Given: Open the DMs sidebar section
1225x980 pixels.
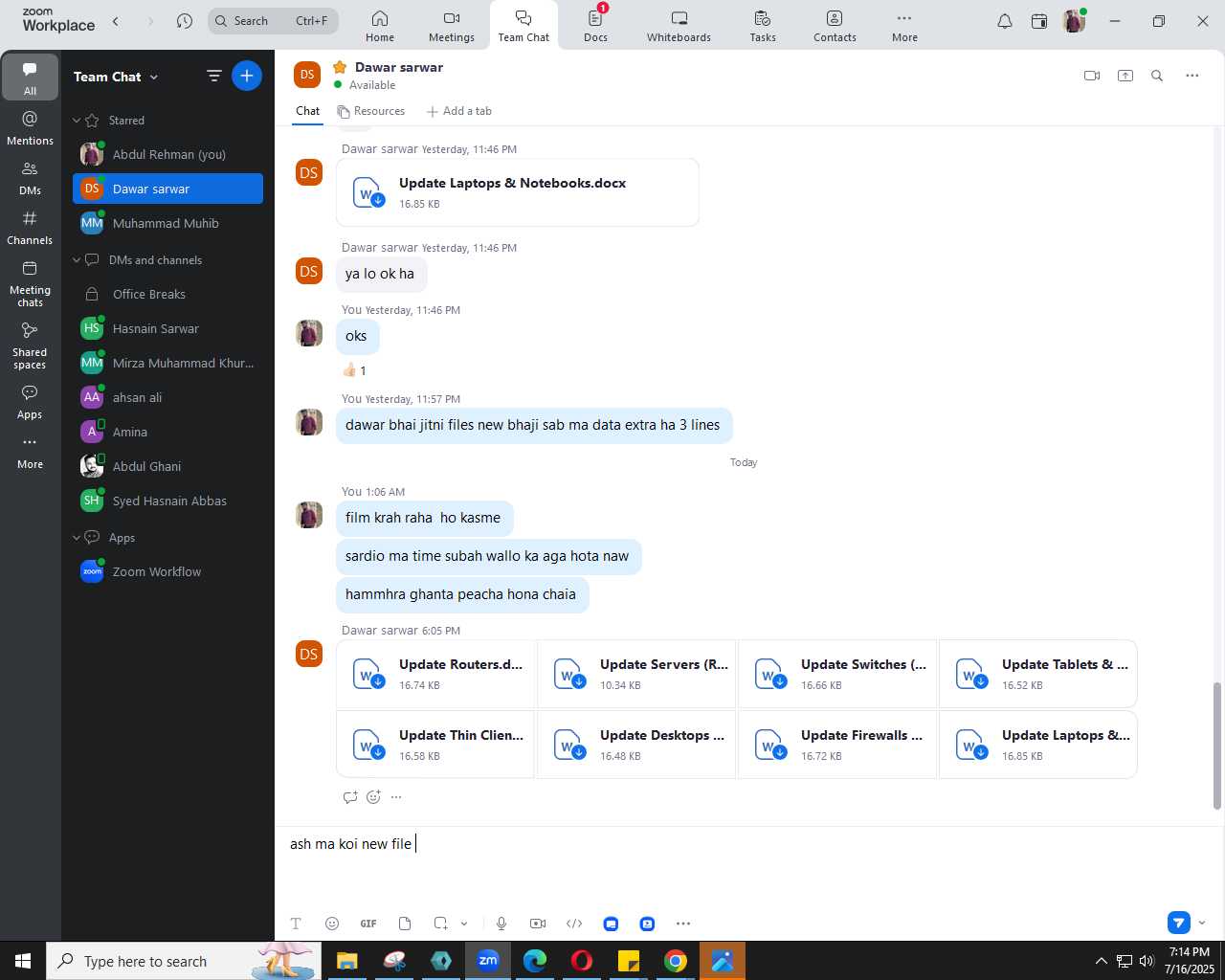Looking at the screenshot, I should coord(30,178).
